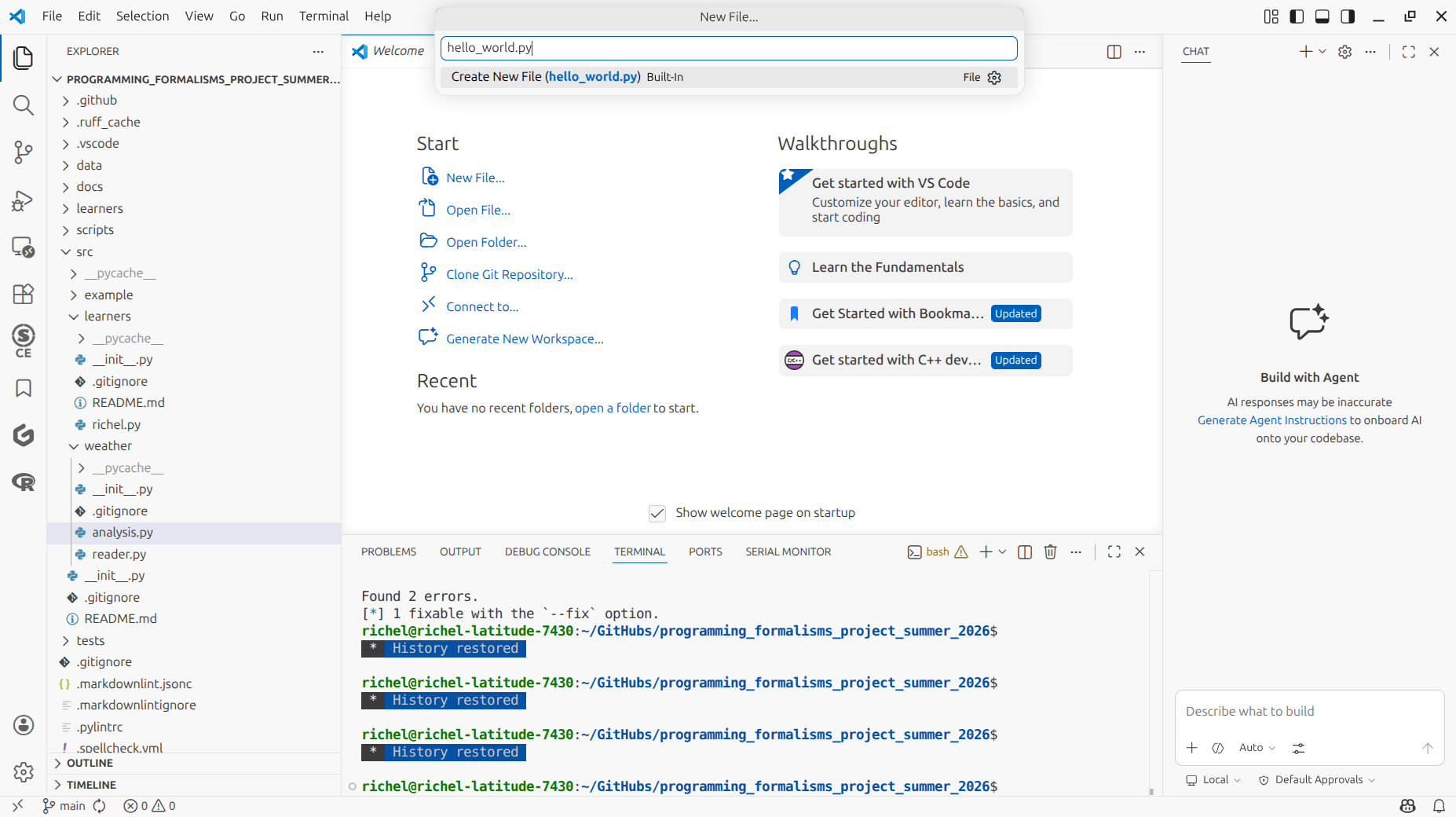
Task: Open chat settings gear icon
Action: click(1344, 52)
